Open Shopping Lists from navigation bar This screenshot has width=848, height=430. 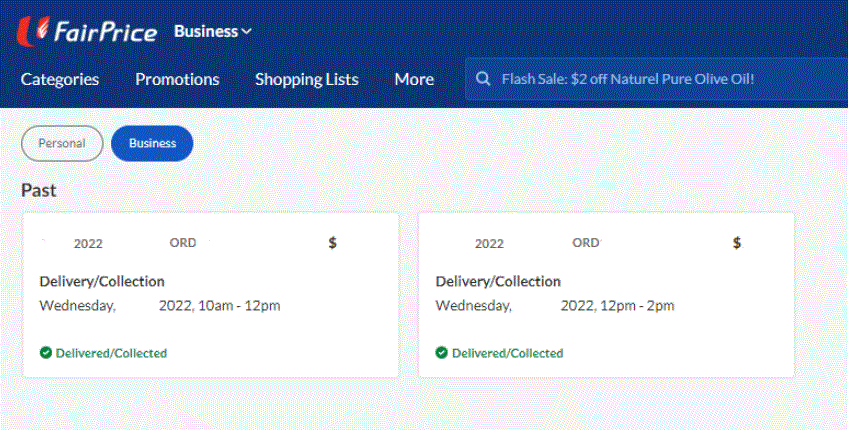tap(306, 79)
